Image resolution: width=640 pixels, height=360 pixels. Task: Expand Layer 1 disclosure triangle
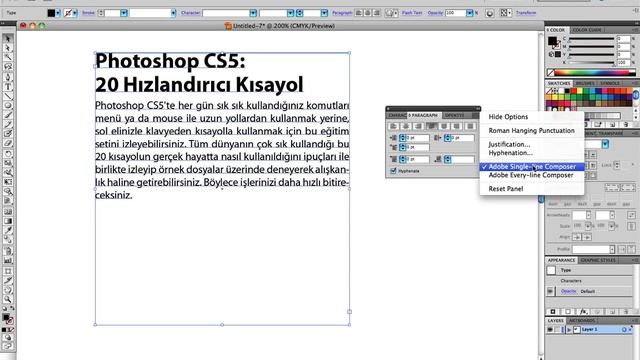click(x=569, y=330)
